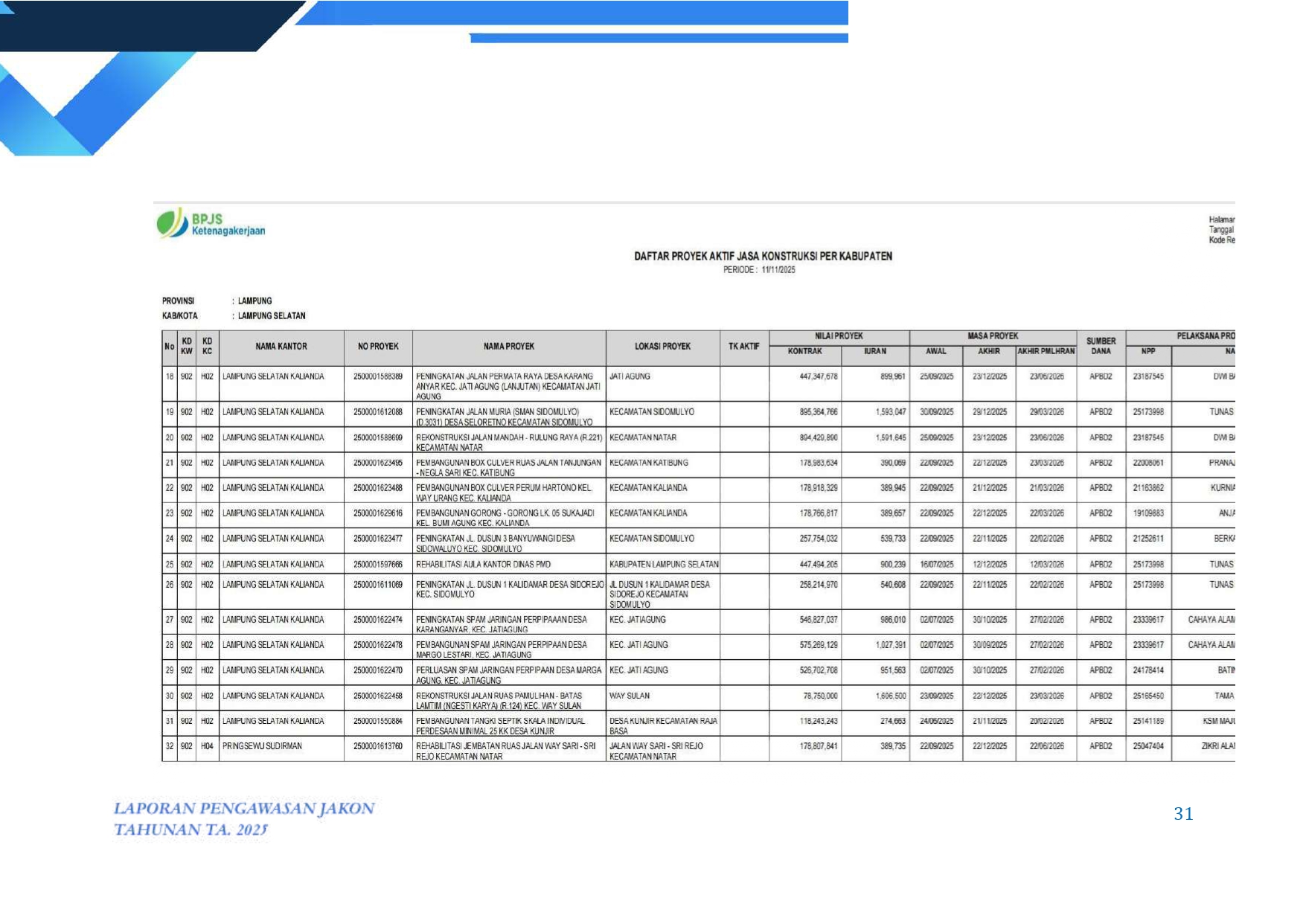The height and width of the screenshot is (924, 1306).
Task: Click the LAPORAN PENGAWASAN JAKON footer text
Action: pyautogui.click(x=244, y=809)
